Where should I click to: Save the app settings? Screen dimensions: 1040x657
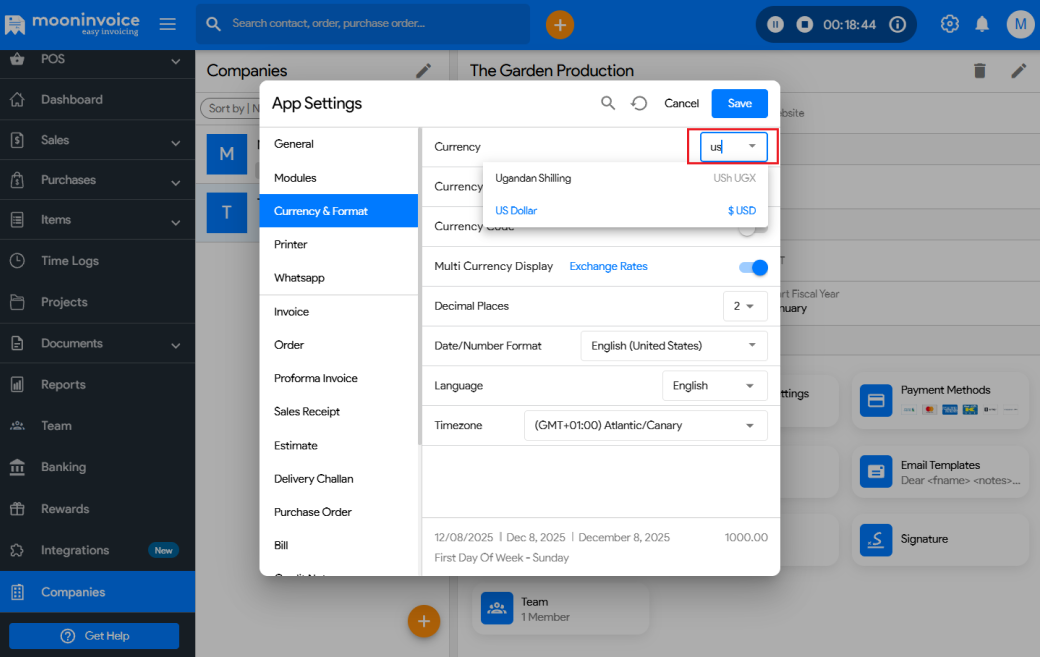(739, 103)
